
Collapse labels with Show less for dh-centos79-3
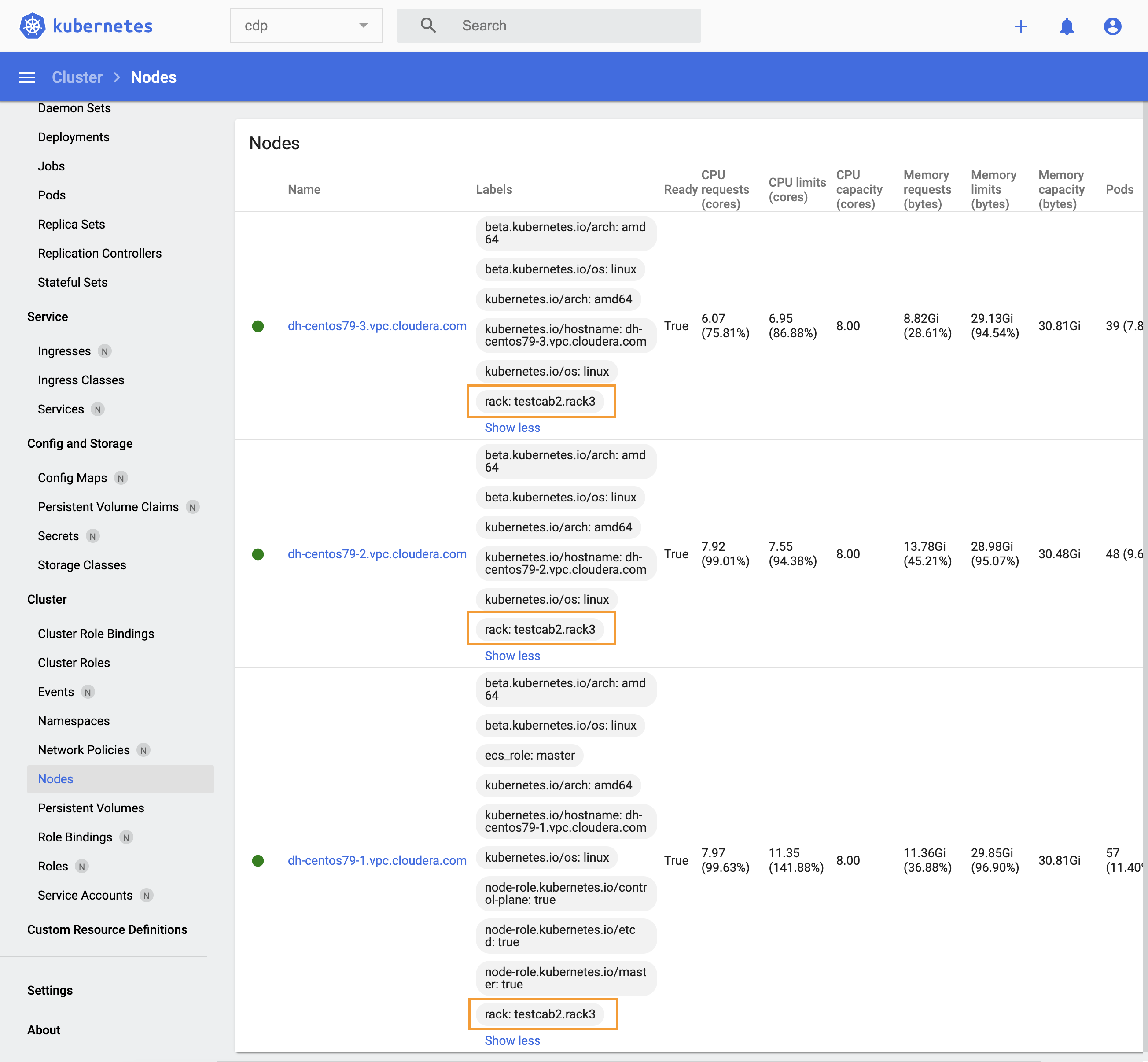pyautogui.click(x=512, y=428)
